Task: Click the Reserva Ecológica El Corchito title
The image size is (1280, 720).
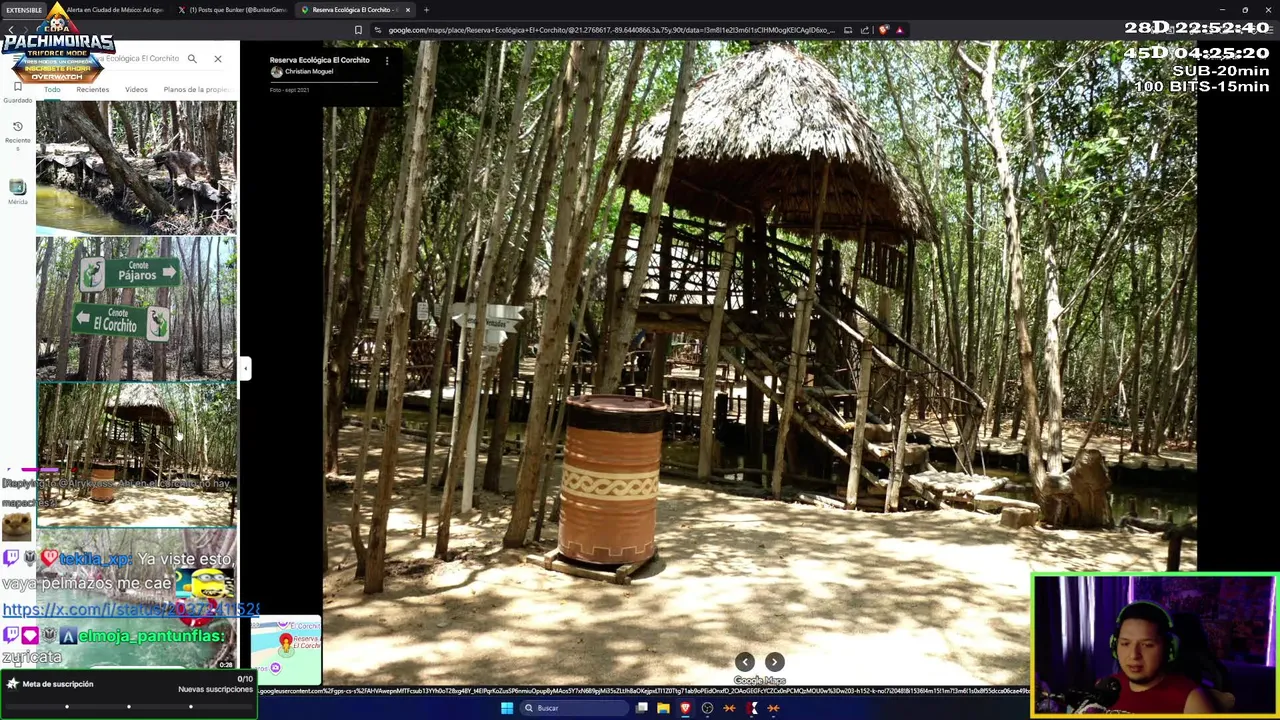Action: click(319, 60)
